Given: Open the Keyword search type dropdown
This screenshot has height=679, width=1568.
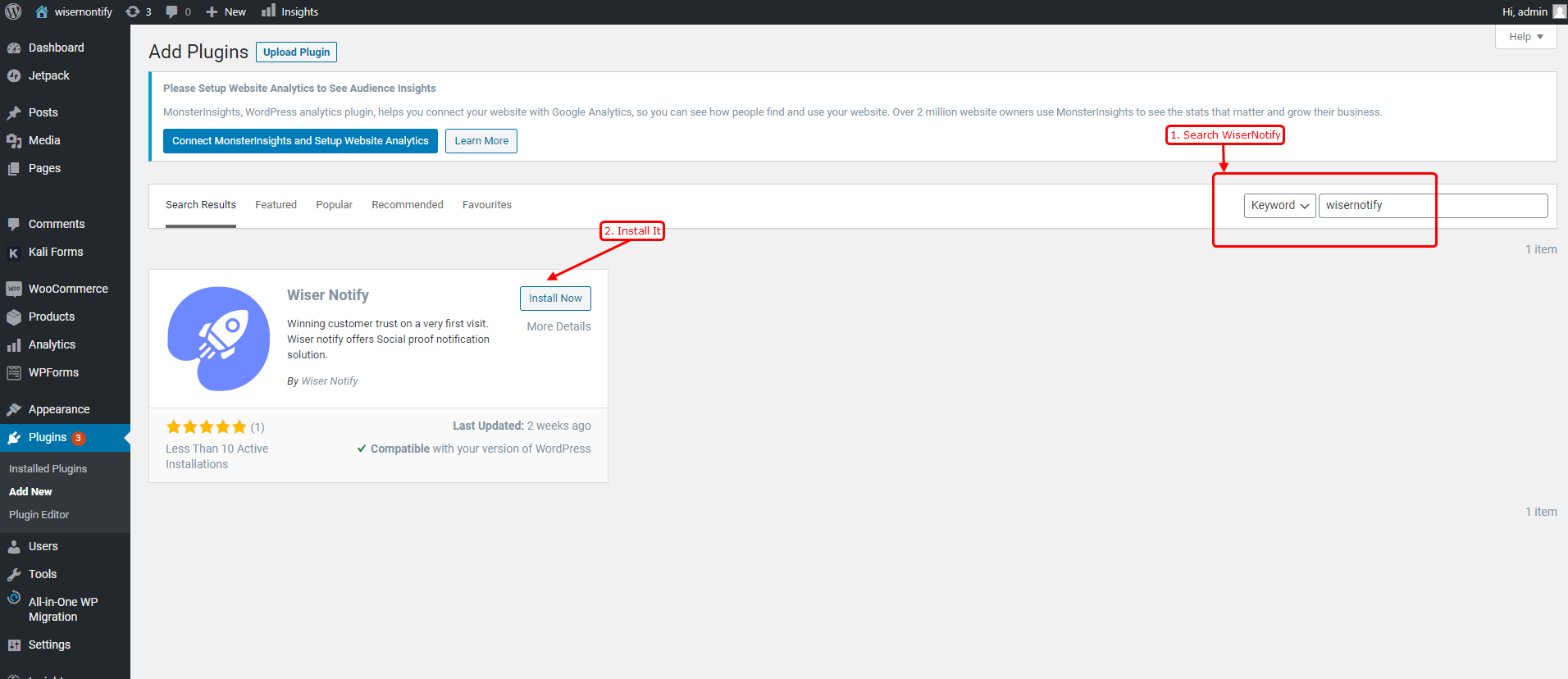Looking at the screenshot, I should (x=1279, y=205).
